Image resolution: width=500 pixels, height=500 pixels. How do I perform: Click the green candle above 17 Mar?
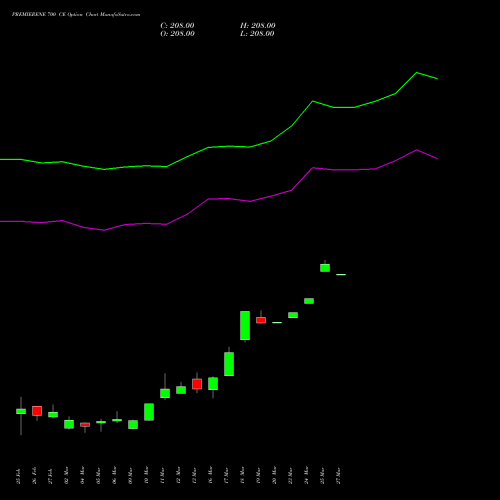coord(229,364)
